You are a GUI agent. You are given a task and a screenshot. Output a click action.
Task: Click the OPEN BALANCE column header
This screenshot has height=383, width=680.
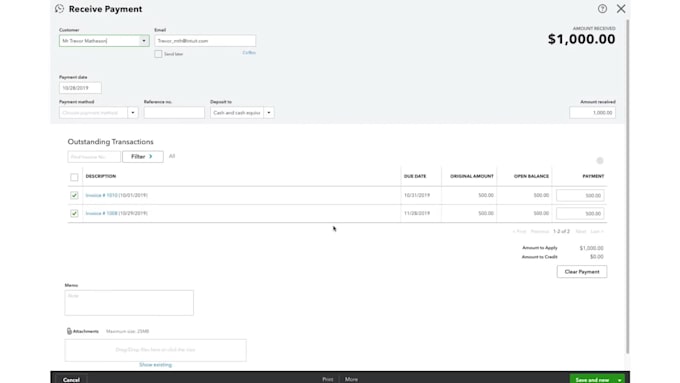[x=531, y=176]
